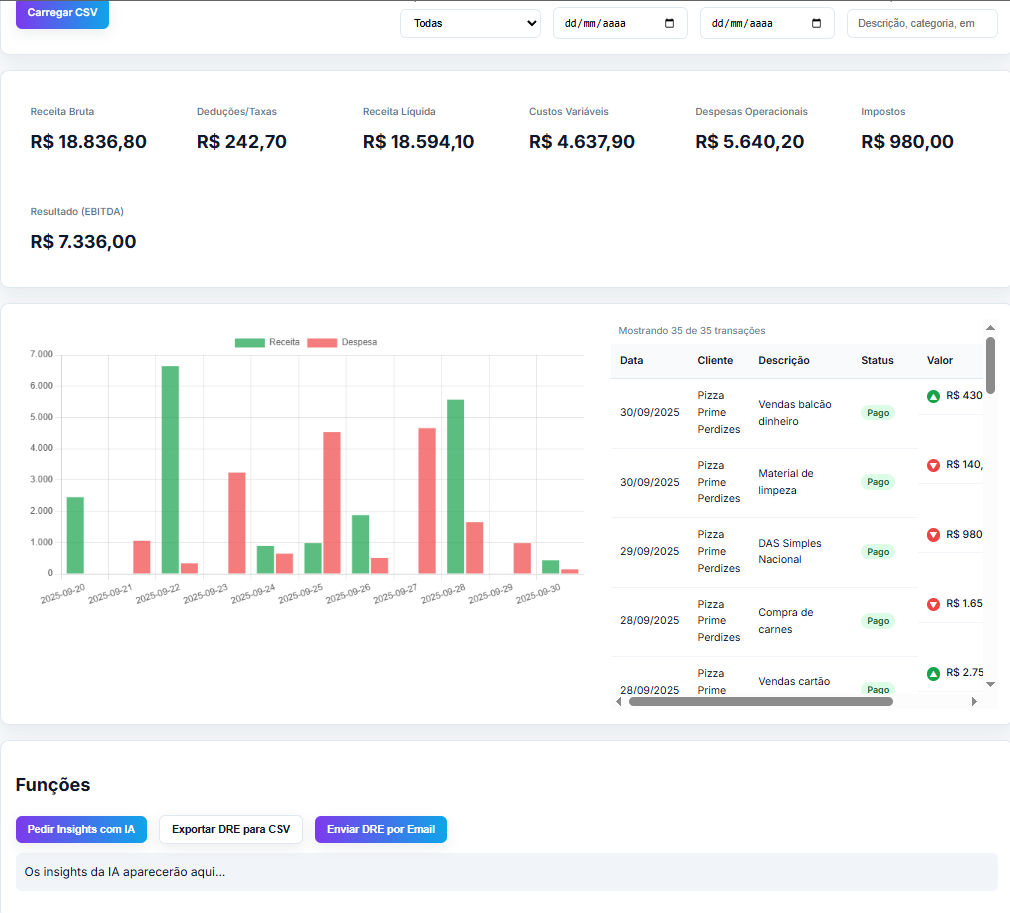Click Enviar DRE por Email button
This screenshot has height=913, width=1010.
coord(380,829)
